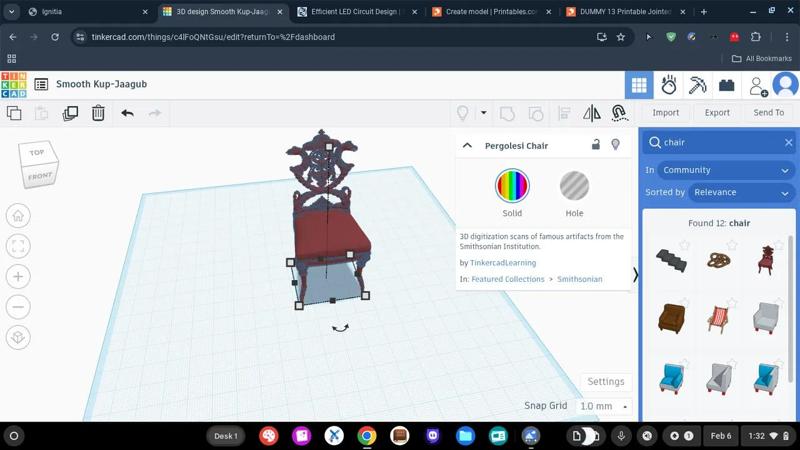Set the shape to Solid

(x=512, y=186)
